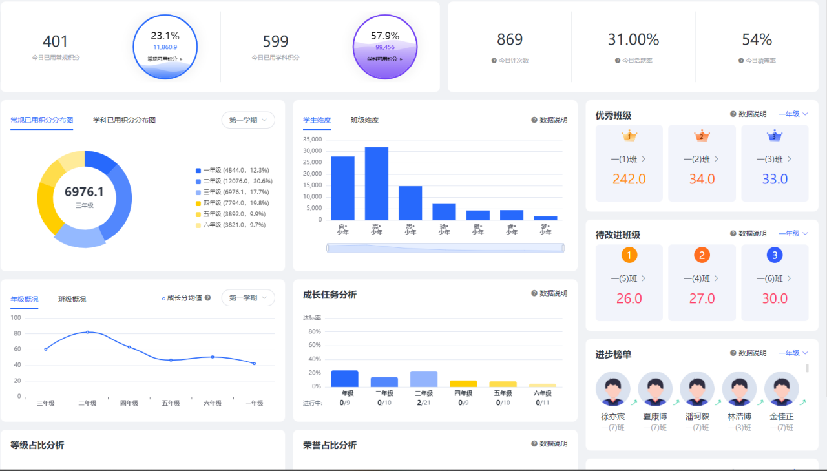Click the help icon beside 成长分均值
The width and height of the screenshot is (828, 471).
click(x=208, y=298)
